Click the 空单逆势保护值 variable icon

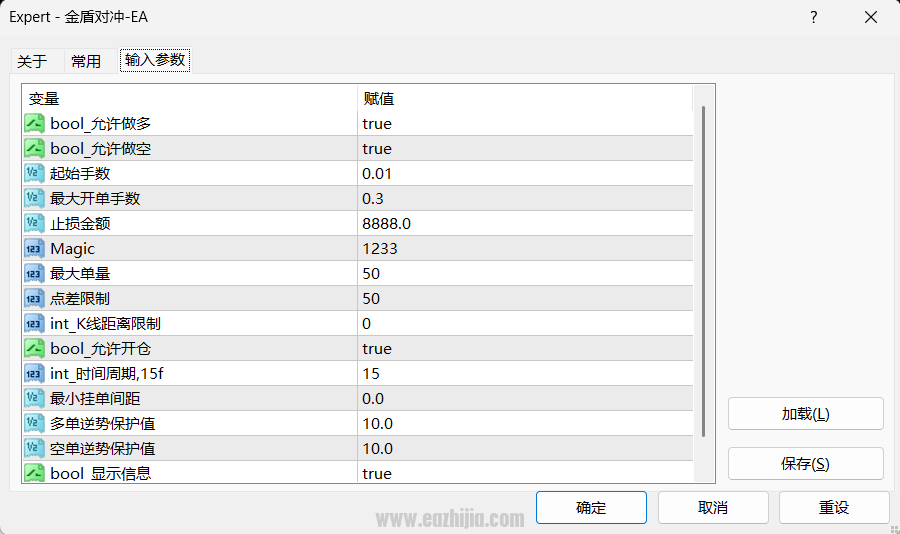coord(34,448)
